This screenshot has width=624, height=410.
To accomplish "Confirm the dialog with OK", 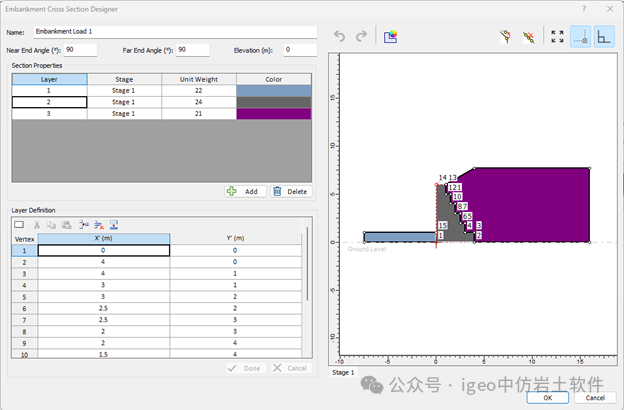I will coord(548,398).
